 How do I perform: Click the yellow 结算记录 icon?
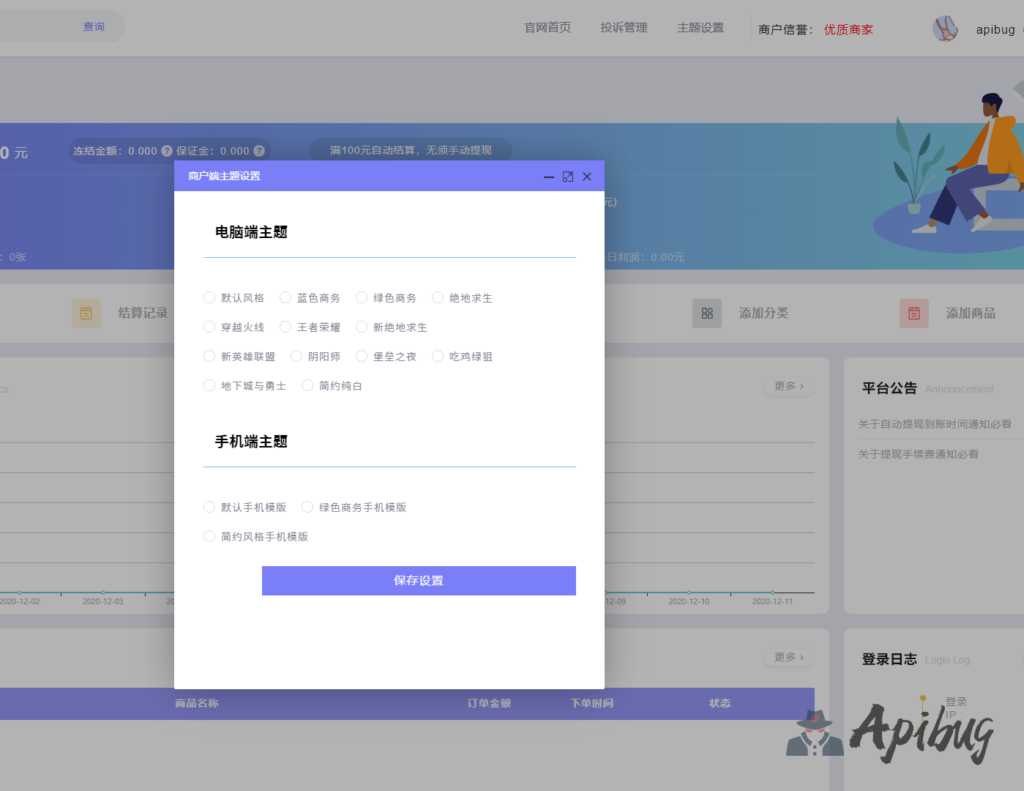tap(87, 313)
